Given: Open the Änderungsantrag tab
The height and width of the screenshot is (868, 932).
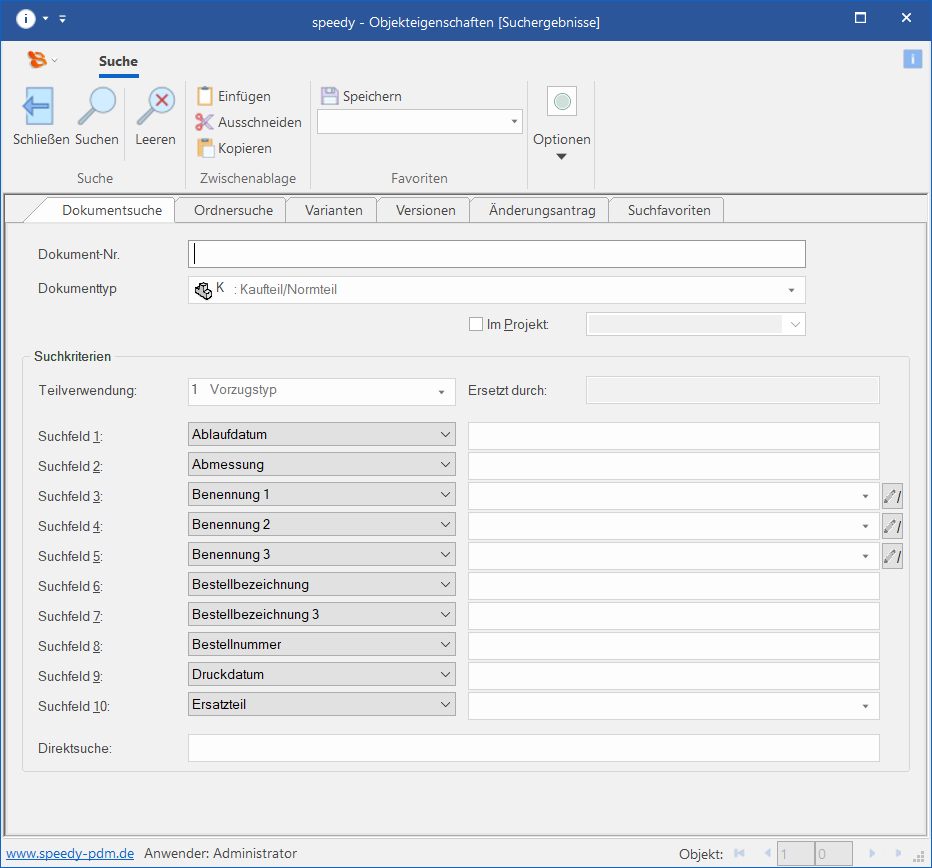Looking at the screenshot, I should 542,210.
